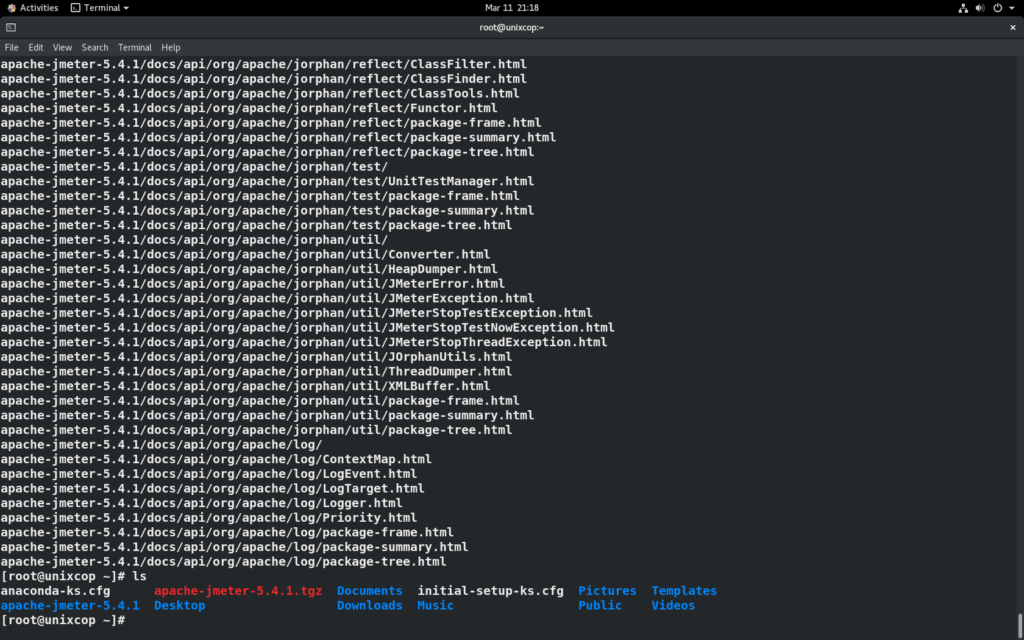Click initial-setup-ks.cfg file name
Image resolution: width=1024 pixels, height=640 pixels.
click(x=490, y=590)
